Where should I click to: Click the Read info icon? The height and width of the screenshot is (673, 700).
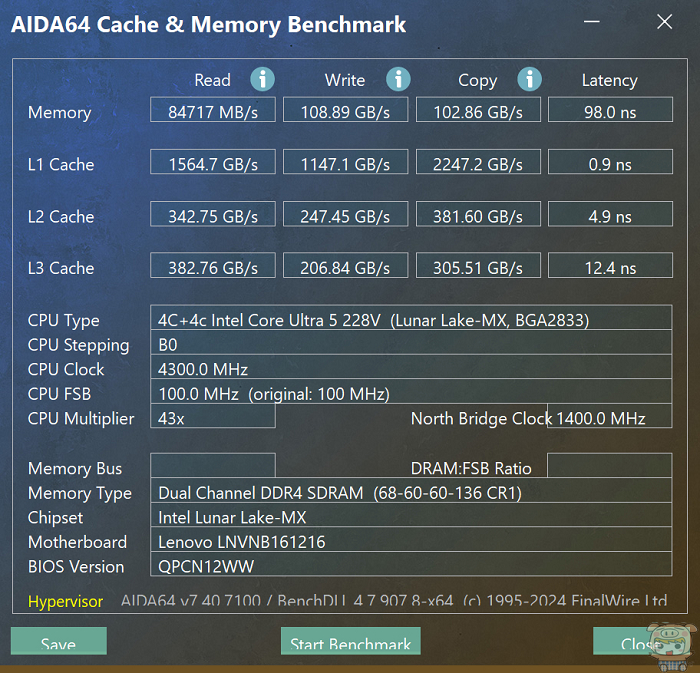[262, 79]
